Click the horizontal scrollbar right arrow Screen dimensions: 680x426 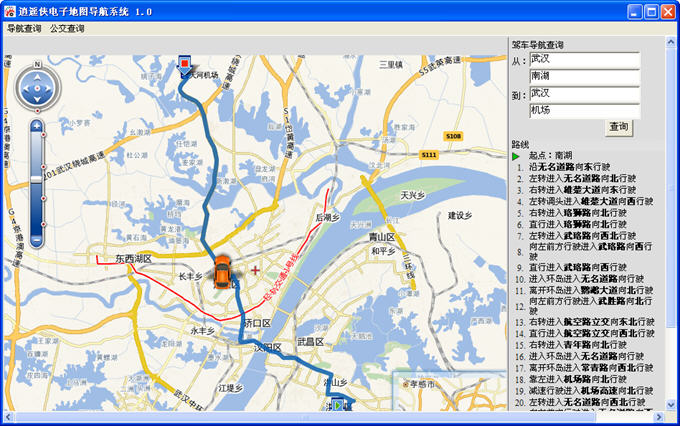pos(659,417)
